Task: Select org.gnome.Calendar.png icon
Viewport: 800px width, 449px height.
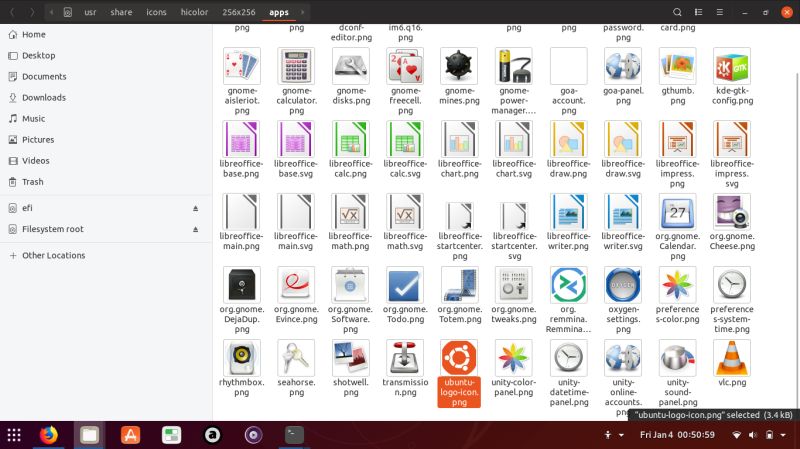Action: click(678, 211)
